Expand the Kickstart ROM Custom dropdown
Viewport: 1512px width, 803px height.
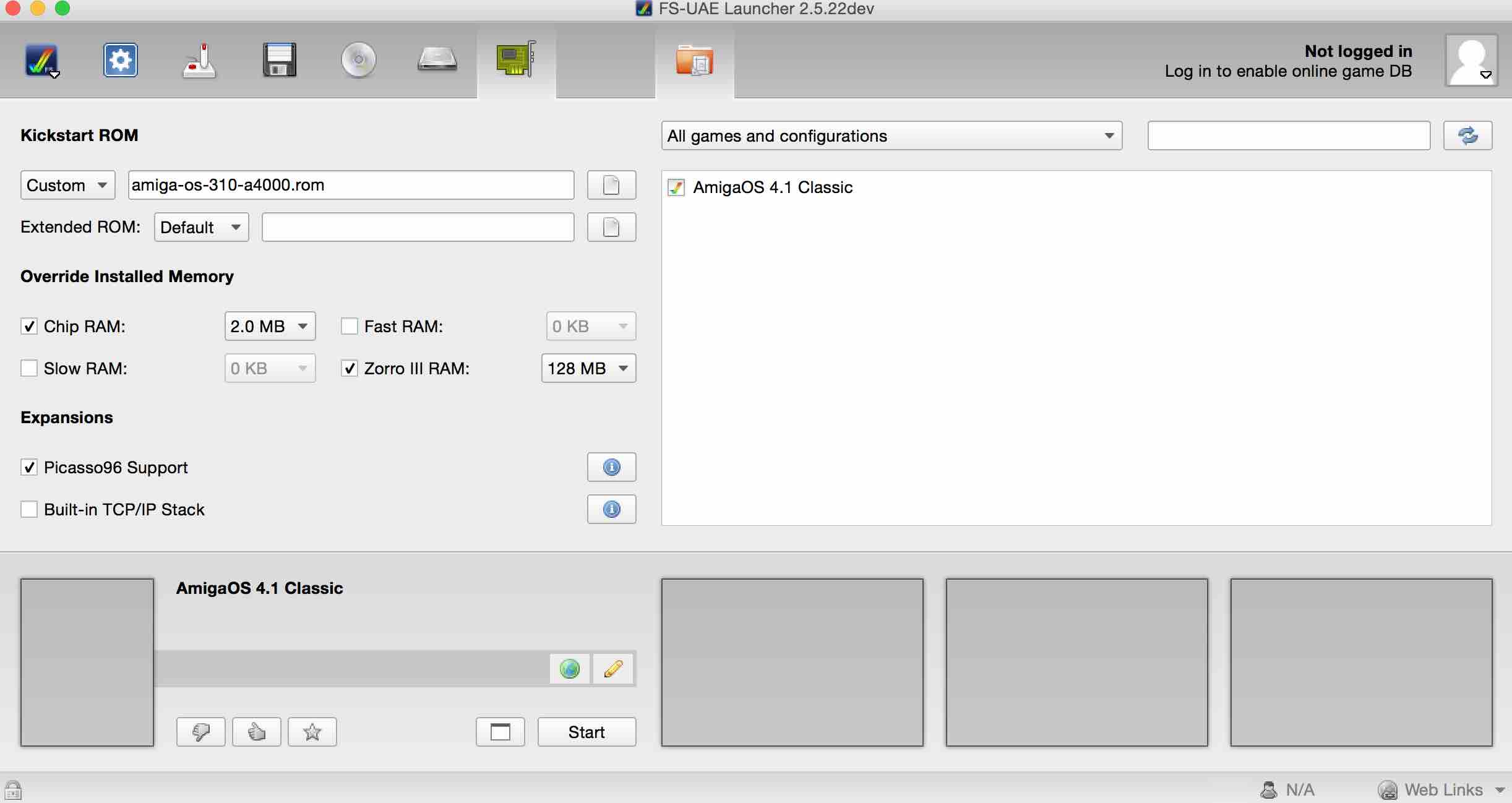click(68, 185)
